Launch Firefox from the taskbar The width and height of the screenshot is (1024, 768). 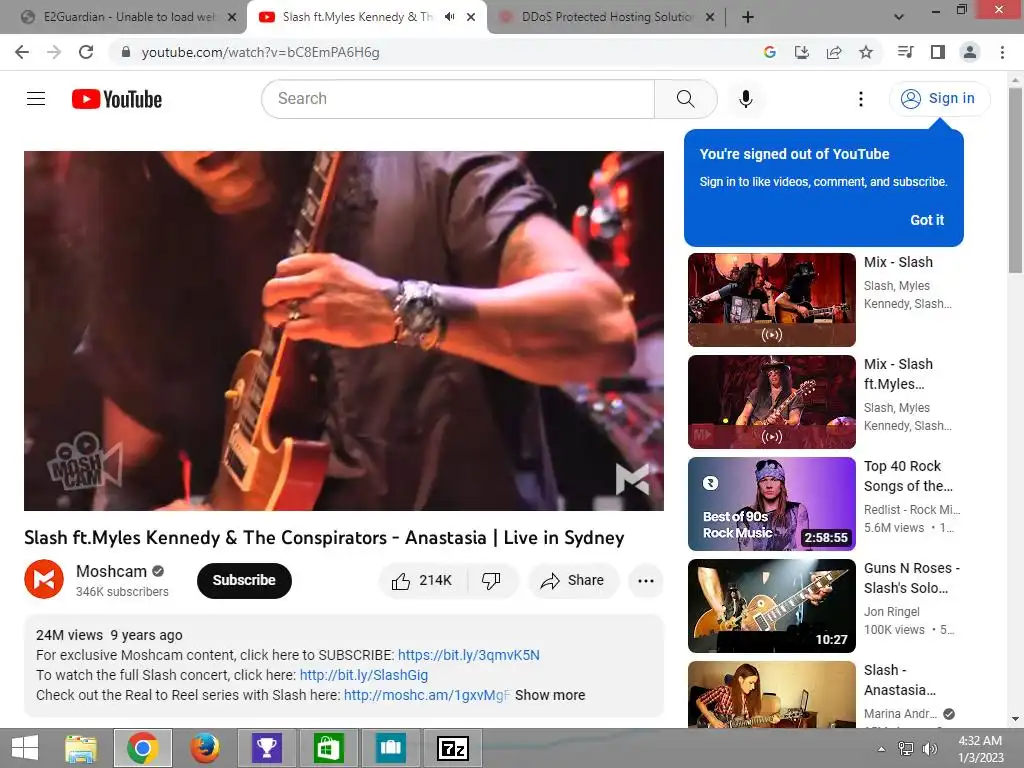(204, 748)
